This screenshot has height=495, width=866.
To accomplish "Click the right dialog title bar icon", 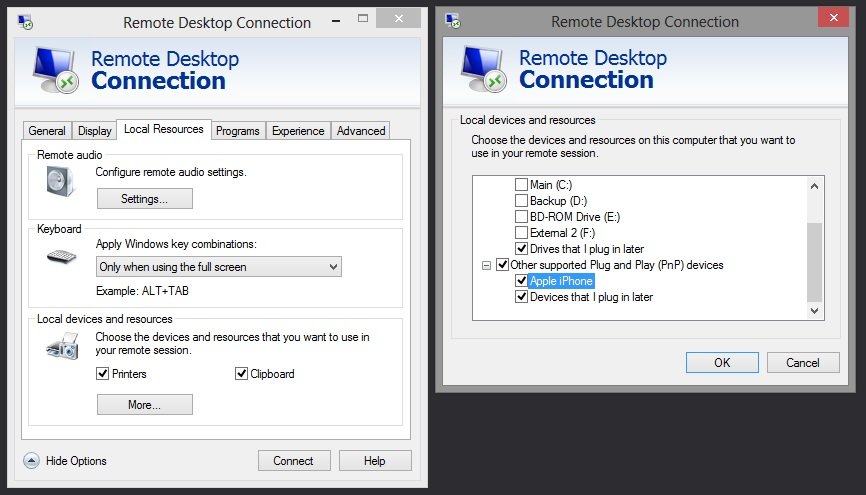I will pyautogui.click(x=452, y=19).
